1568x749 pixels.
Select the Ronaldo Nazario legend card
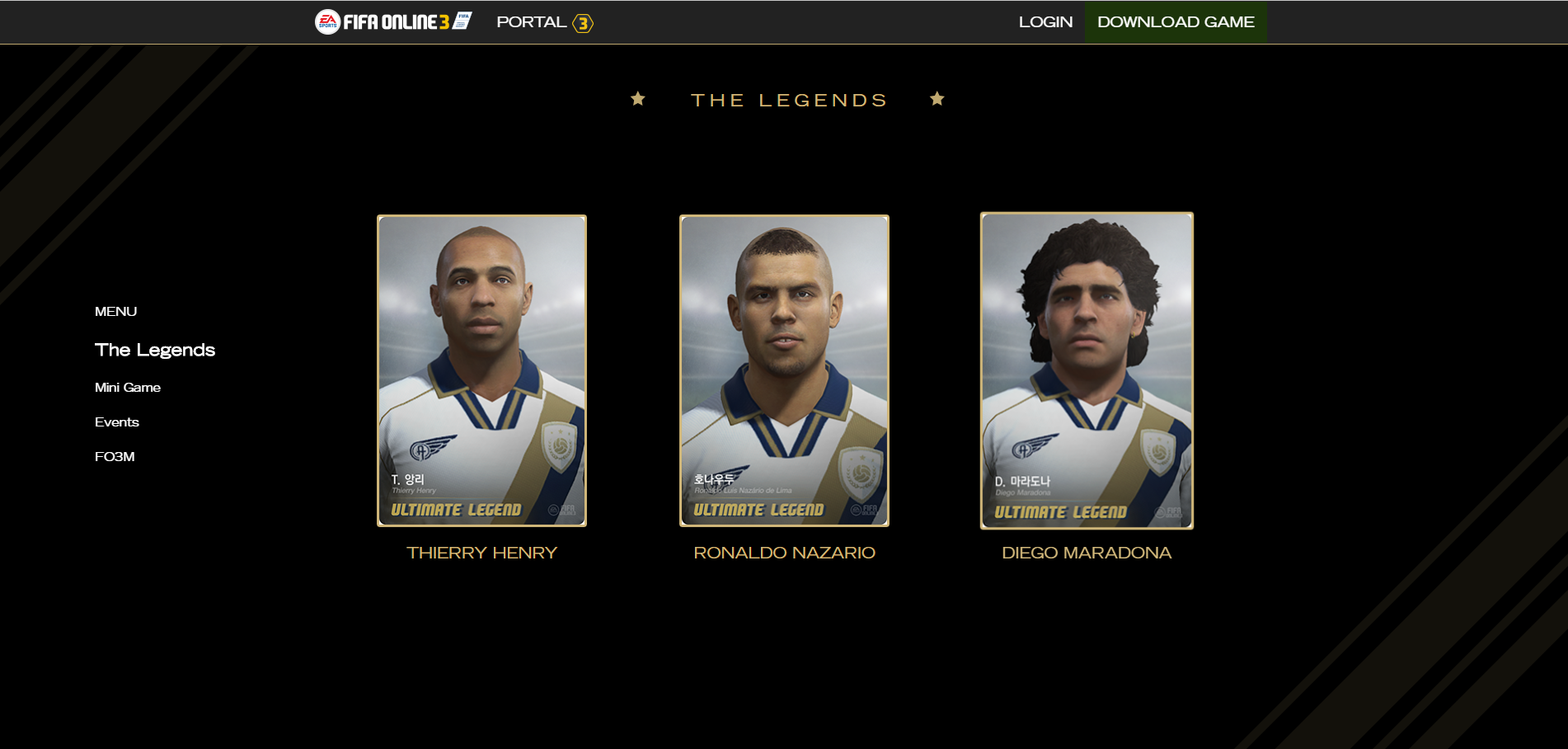click(784, 370)
